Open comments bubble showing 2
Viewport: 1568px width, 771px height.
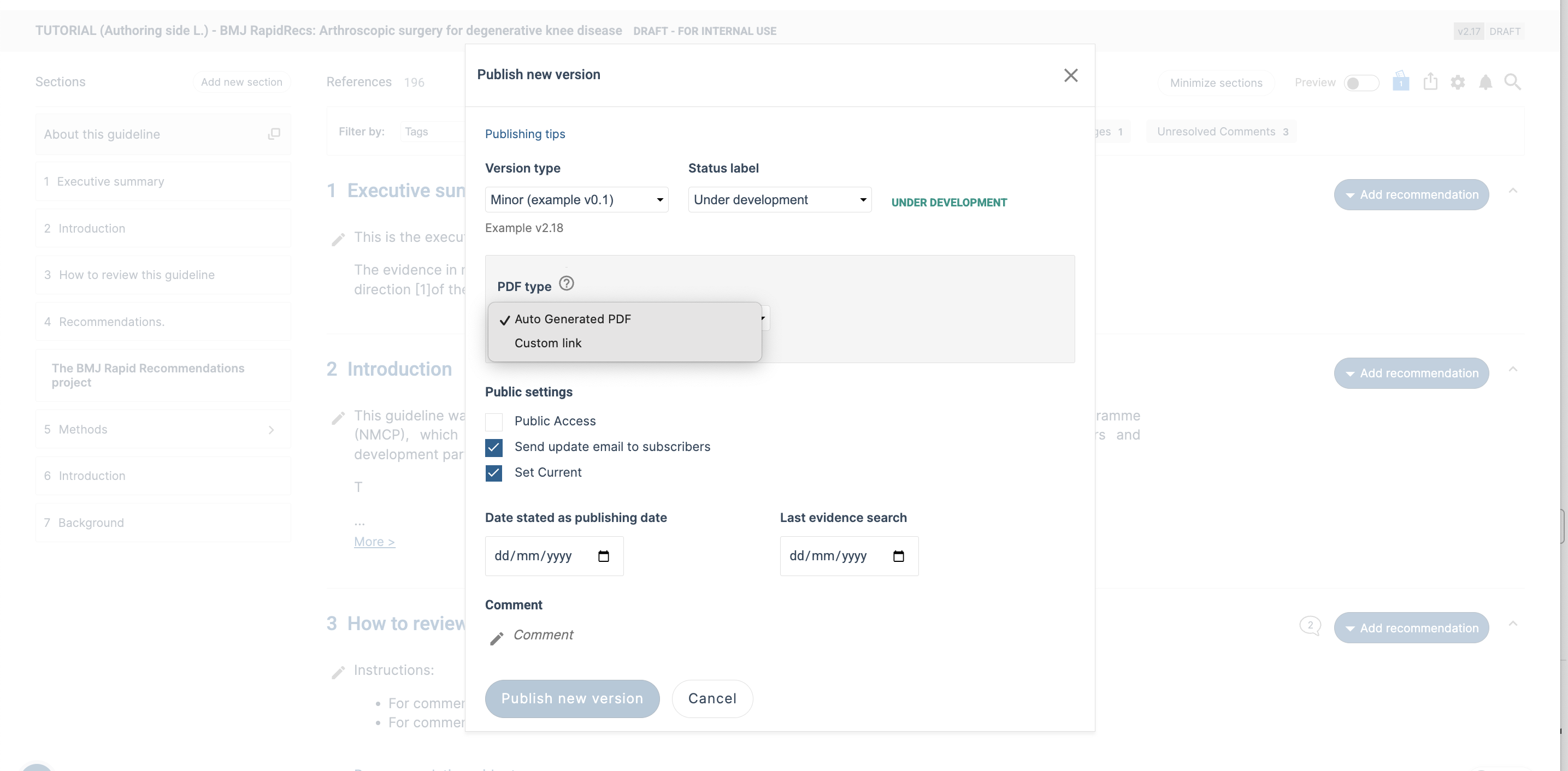click(x=1310, y=626)
